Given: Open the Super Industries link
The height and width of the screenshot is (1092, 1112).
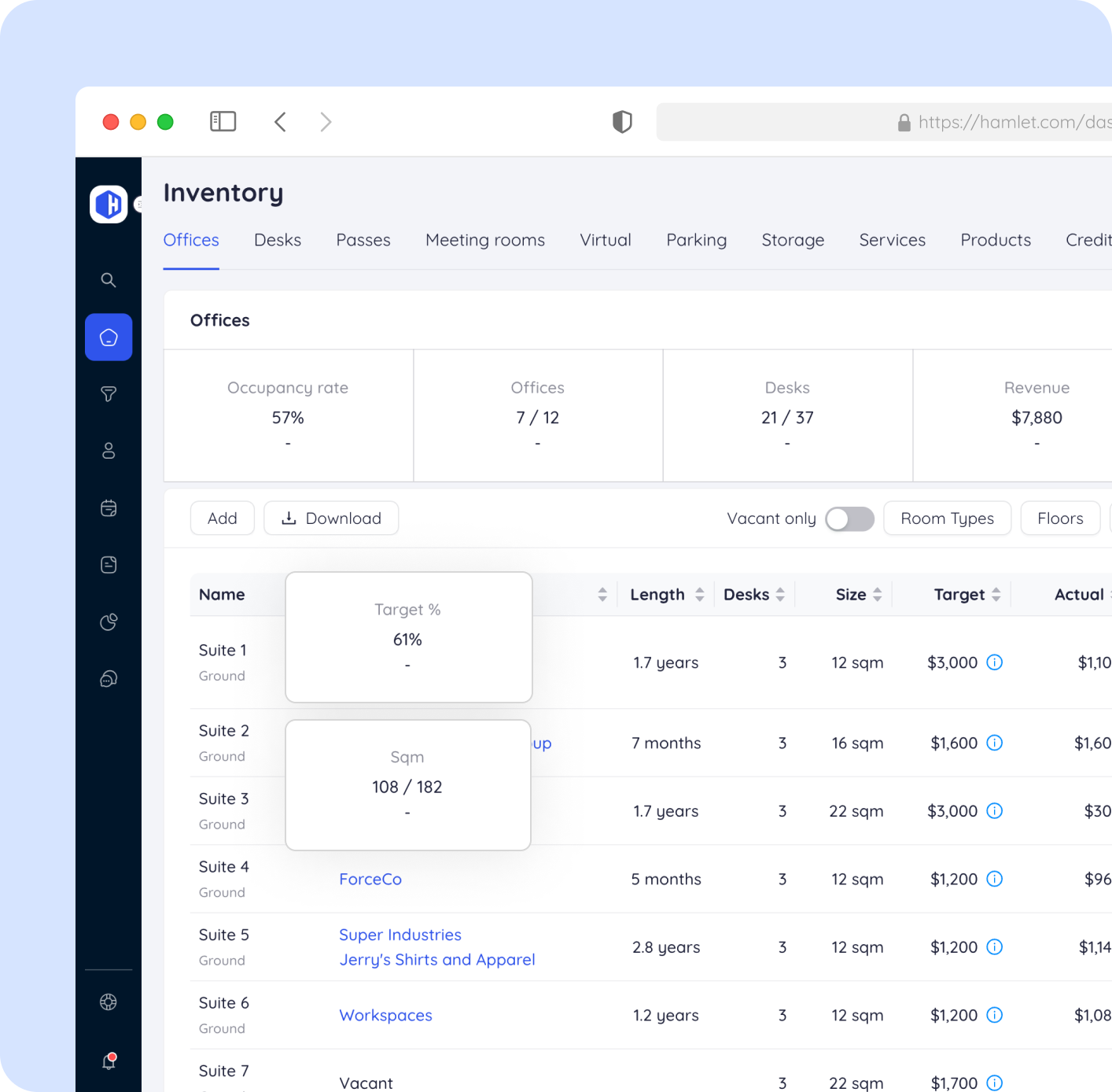Looking at the screenshot, I should [x=400, y=935].
